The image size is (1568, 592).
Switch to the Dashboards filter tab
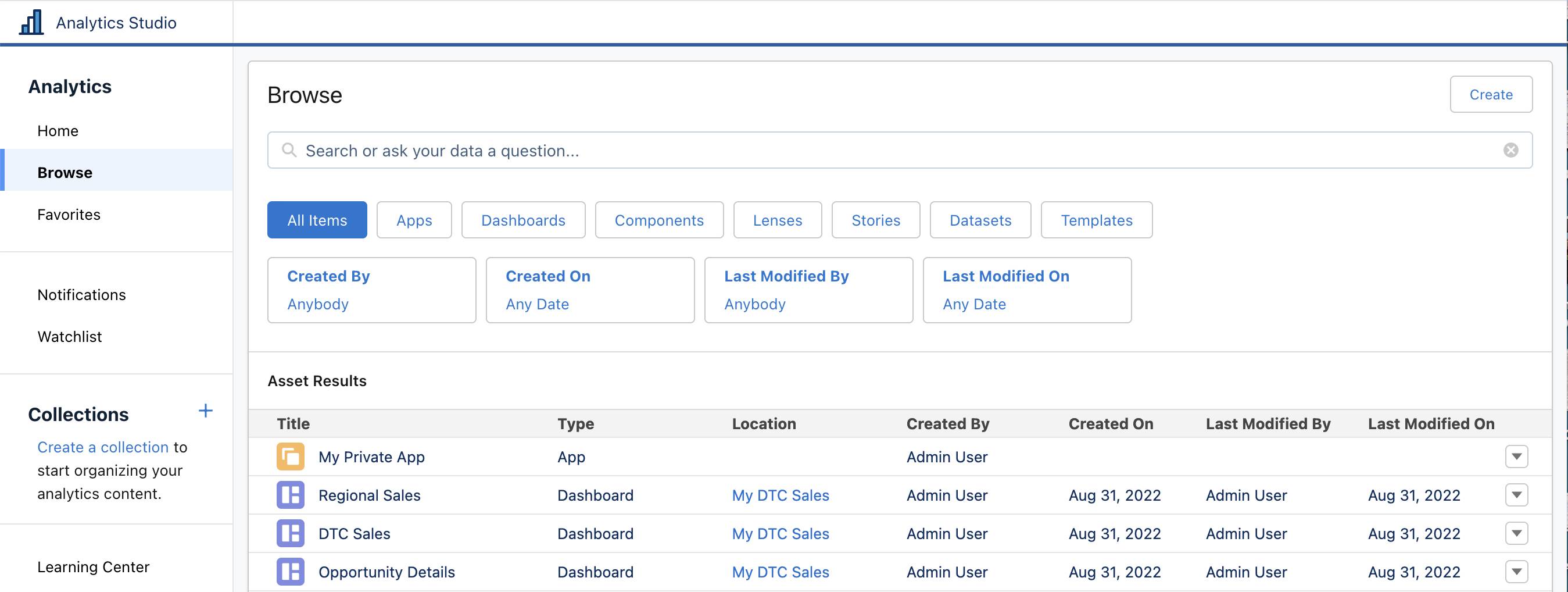click(x=524, y=220)
